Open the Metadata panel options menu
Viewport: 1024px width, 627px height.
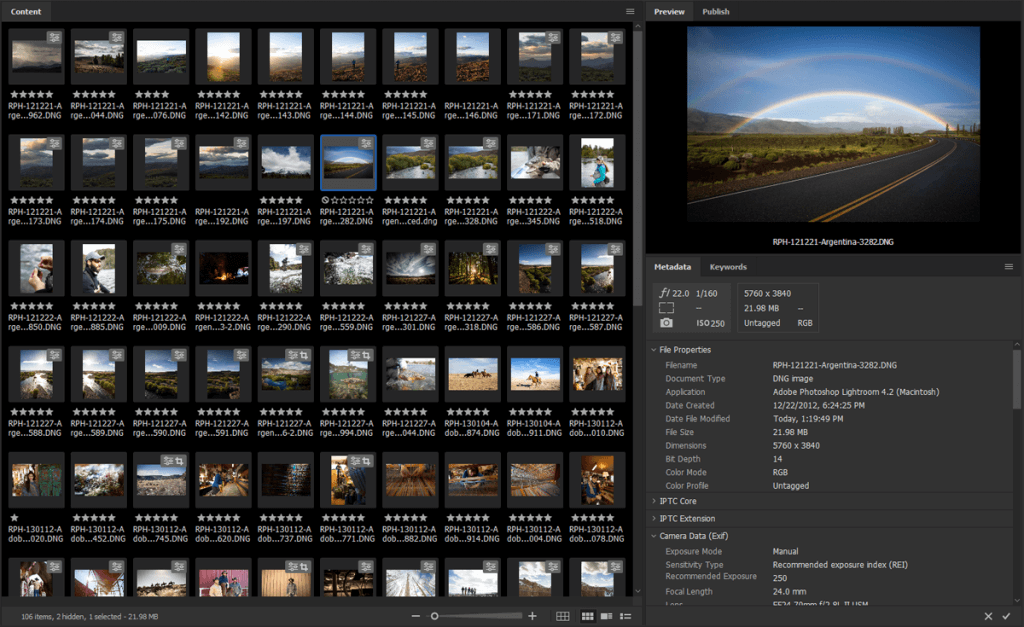tap(1009, 267)
